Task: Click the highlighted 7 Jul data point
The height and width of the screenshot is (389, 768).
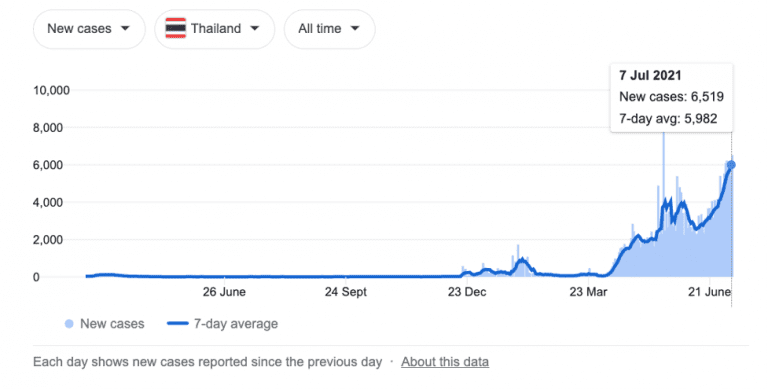Action: pyautogui.click(x=731, y=165)
